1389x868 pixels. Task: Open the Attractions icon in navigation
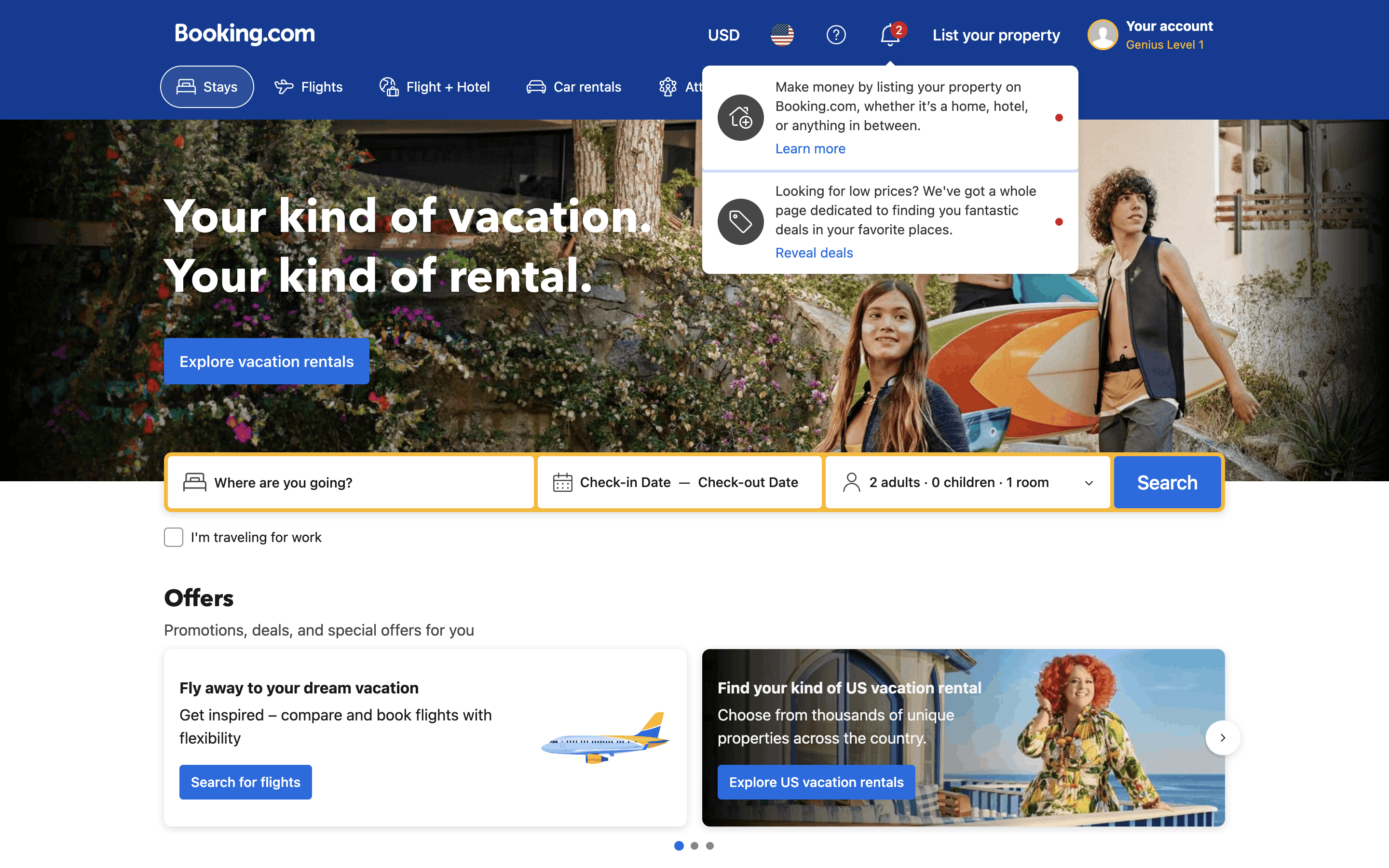(668, 86)
